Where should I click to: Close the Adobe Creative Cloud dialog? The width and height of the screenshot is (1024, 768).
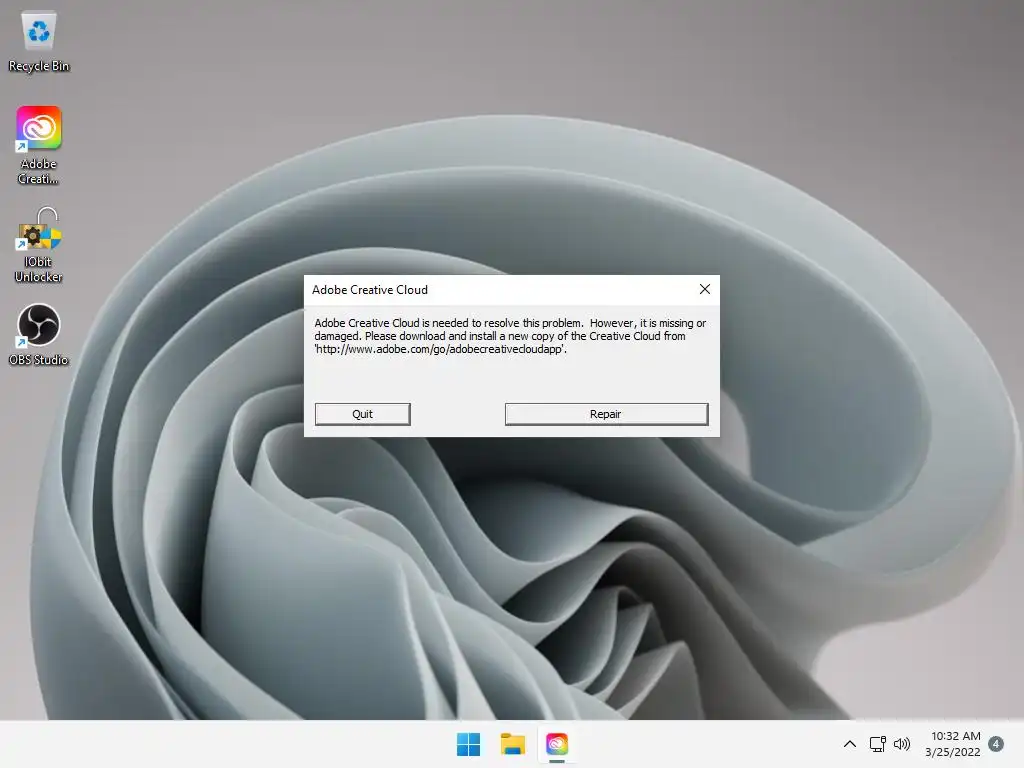click(705, 289)
